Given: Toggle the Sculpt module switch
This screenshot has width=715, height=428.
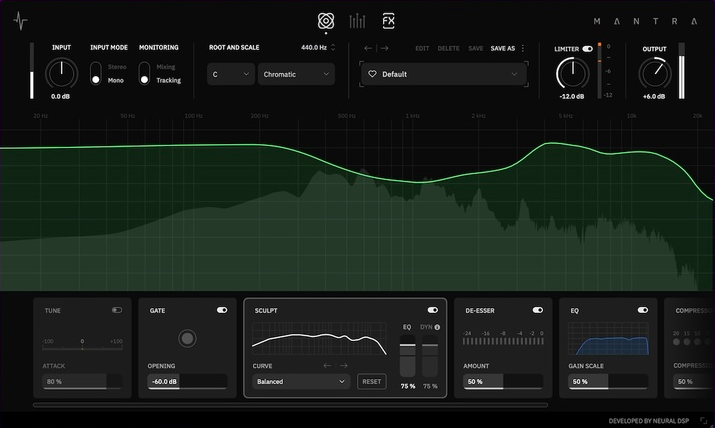Looking at the screenshot, I should [432, 310].
